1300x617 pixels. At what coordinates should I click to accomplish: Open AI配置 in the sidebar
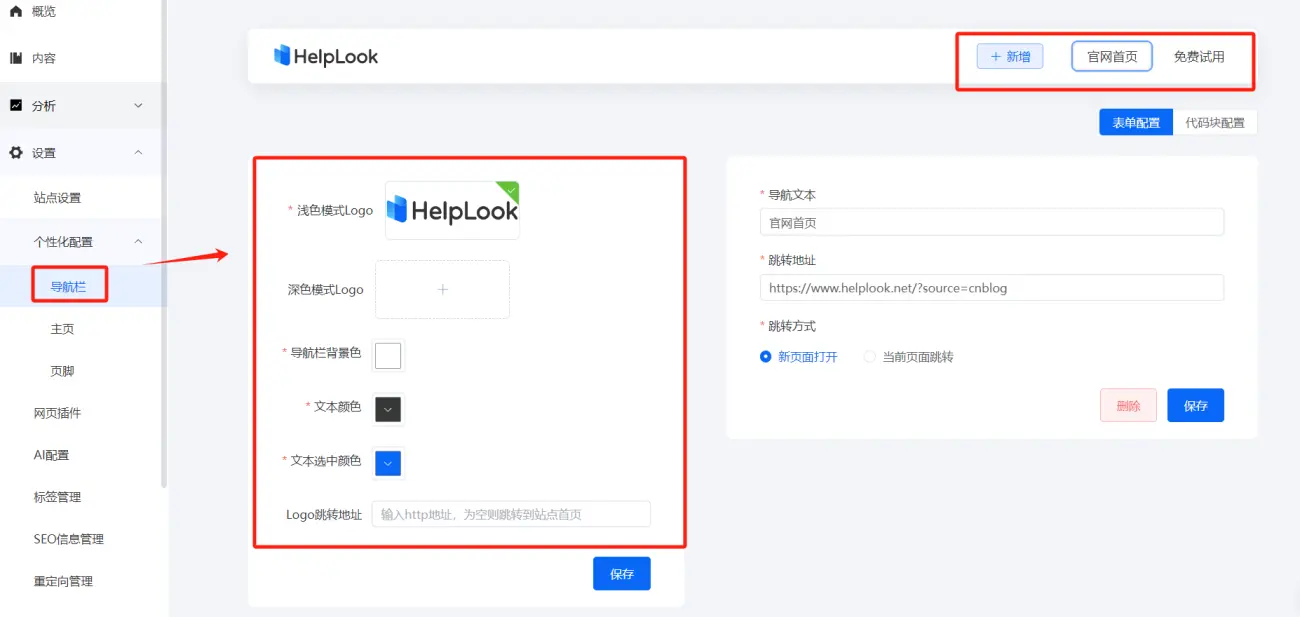point(51,455)
